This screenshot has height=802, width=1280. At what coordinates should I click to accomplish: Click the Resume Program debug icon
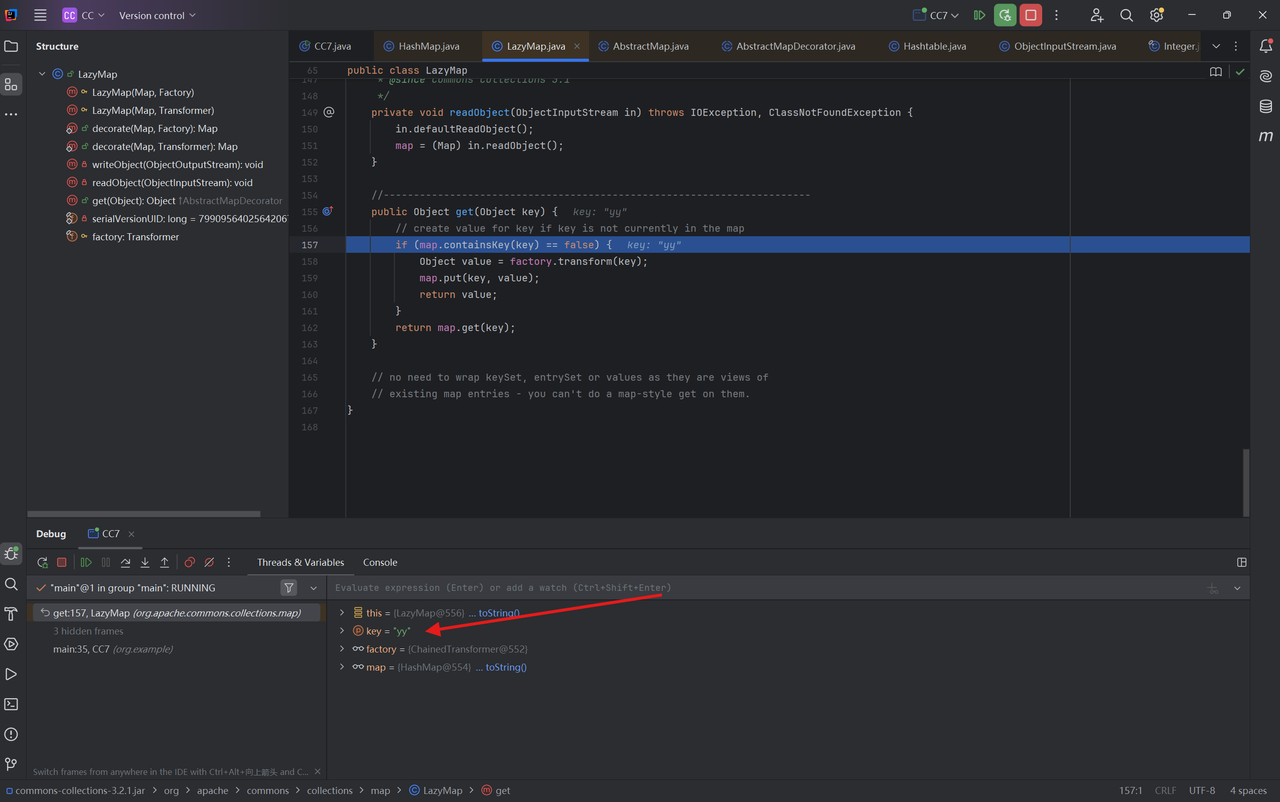pyautogui.click(x=86, y=563)
